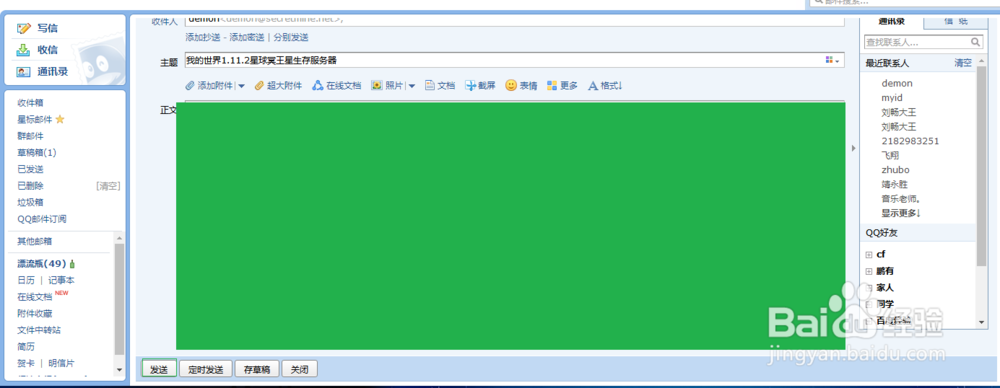Click the 添加抄送 add CC link
This screenshot has height=388, width=1000.
click(x=203, y=38)
